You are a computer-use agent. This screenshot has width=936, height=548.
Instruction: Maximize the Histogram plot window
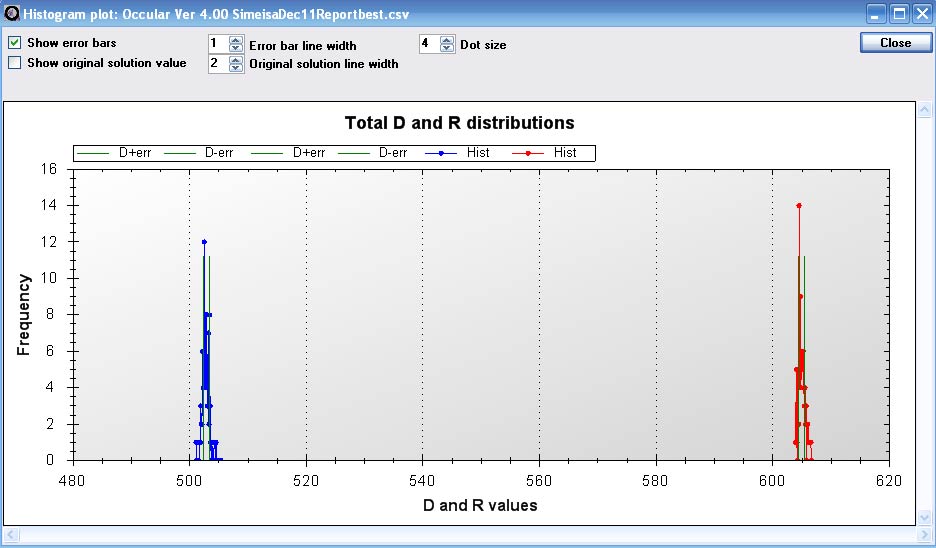899,14
